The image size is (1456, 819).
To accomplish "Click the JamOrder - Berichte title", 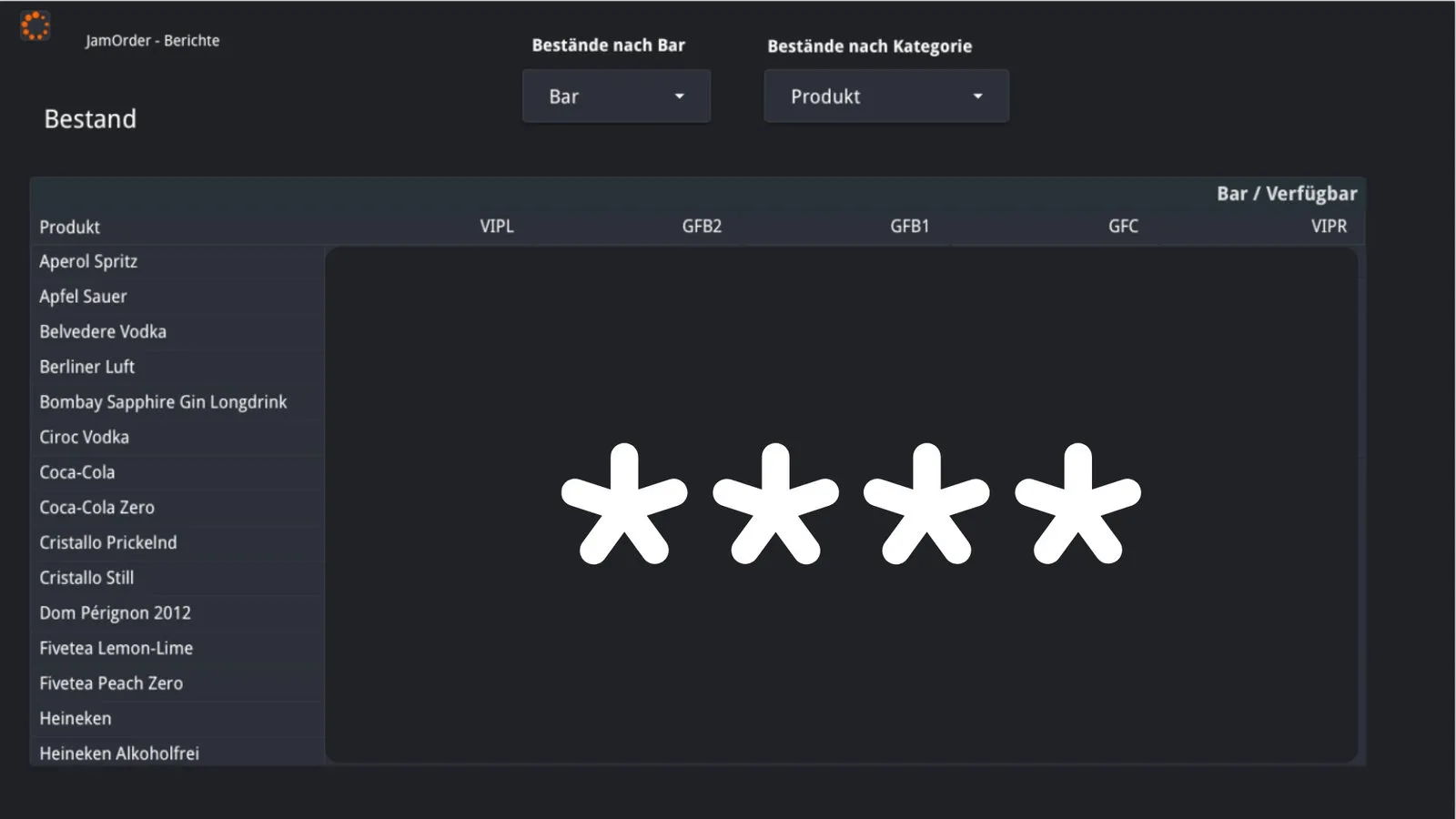I will coord(153,41).
